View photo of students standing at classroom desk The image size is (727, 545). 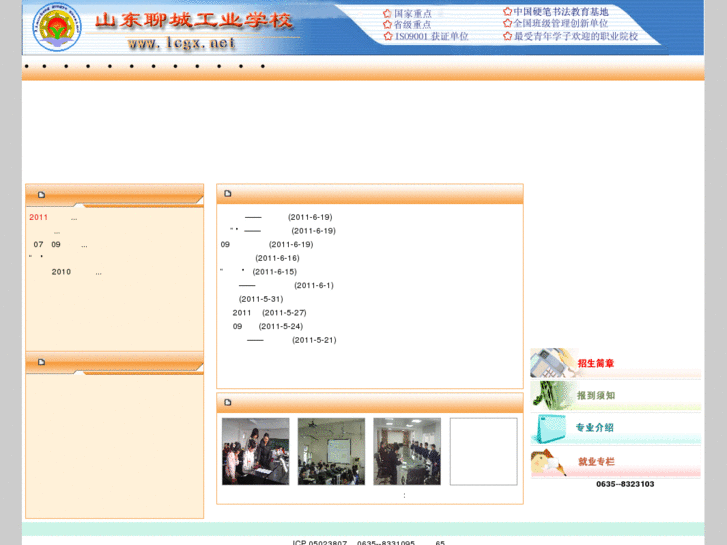[255, 451]
